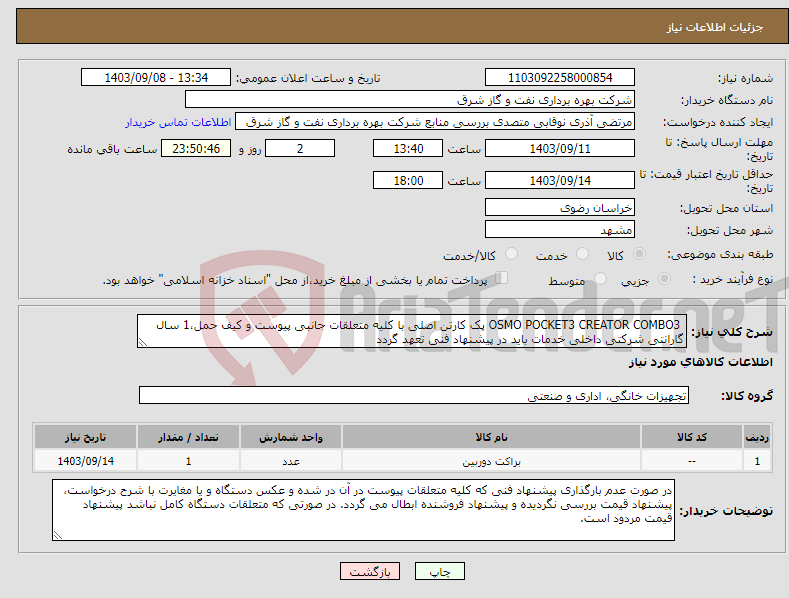This screenshot has height=598, width=789.
Task: Click the ردیف column header
Action: pos(757,437)
